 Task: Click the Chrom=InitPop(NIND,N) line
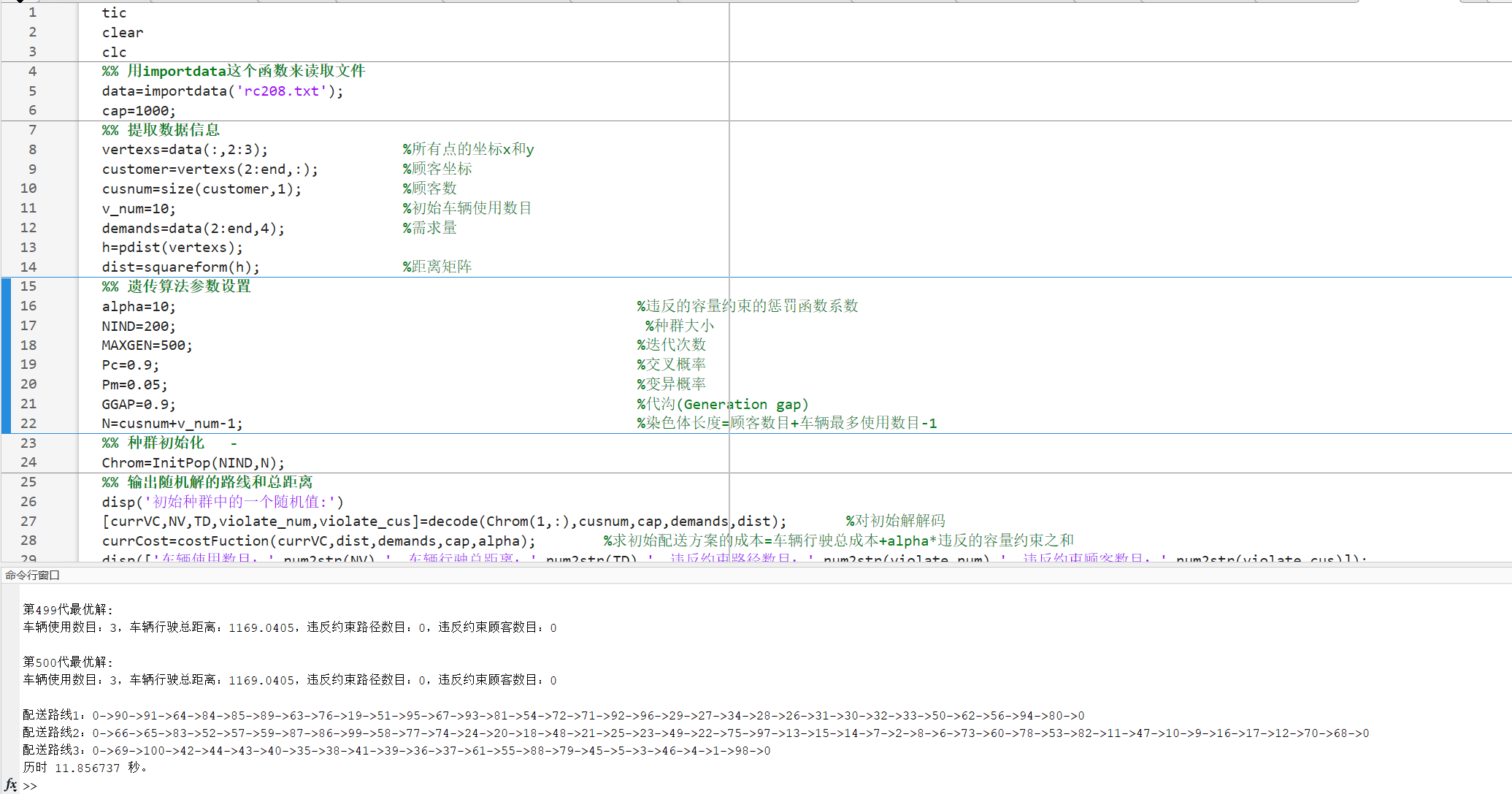[x=193, y=462]
